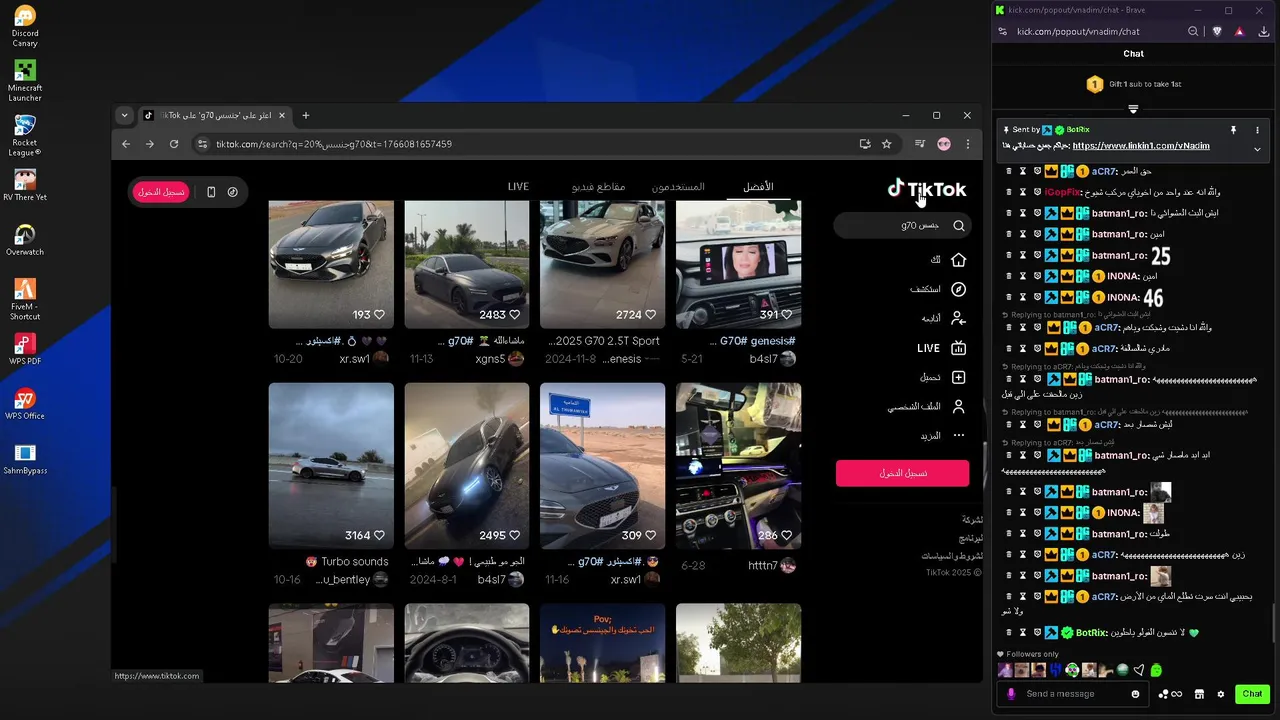This screenshot has height=720, width=1280.
Task: Open the Explore compass icon in sidebar
Action: [958, 289]
